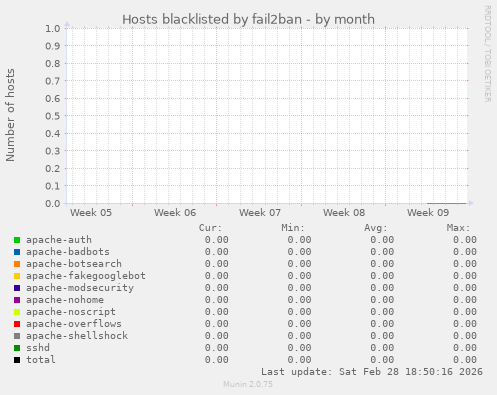Click the total Avg value
Screen dimensions: 497x395
382,360
